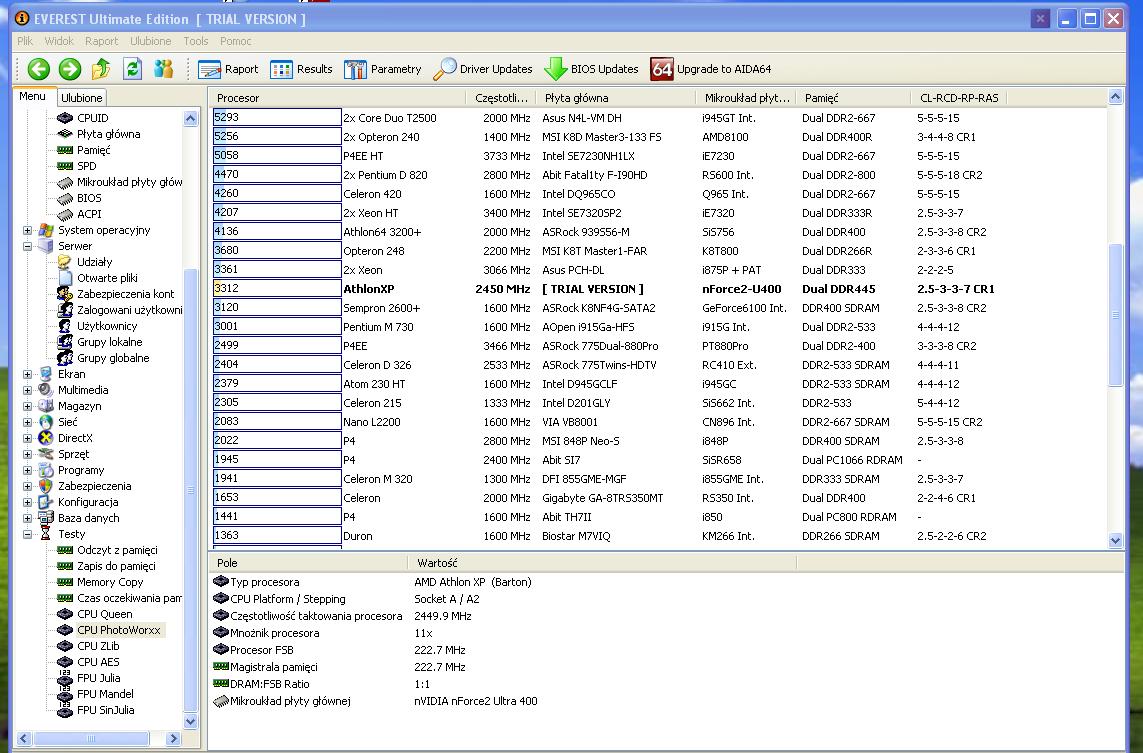Select the AthlonXP 2450 MHz result row
Viewport: 1143px width, 753px height.
(659, 289)
